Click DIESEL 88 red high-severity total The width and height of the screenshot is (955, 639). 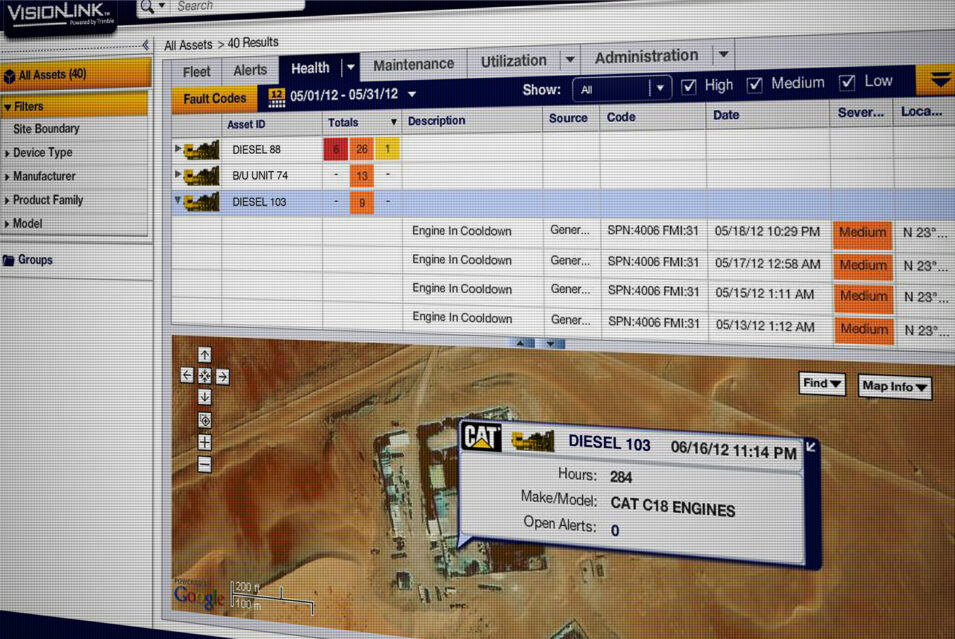coord(336,149)
